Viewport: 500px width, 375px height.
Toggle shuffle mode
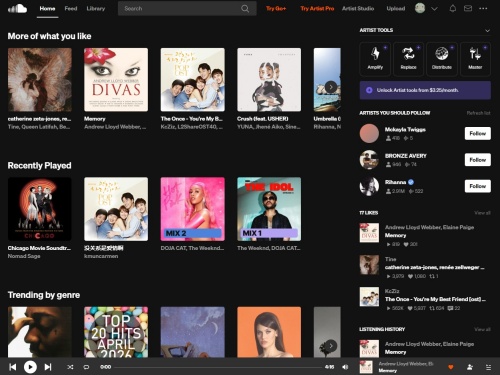click(x=70, y=367)
